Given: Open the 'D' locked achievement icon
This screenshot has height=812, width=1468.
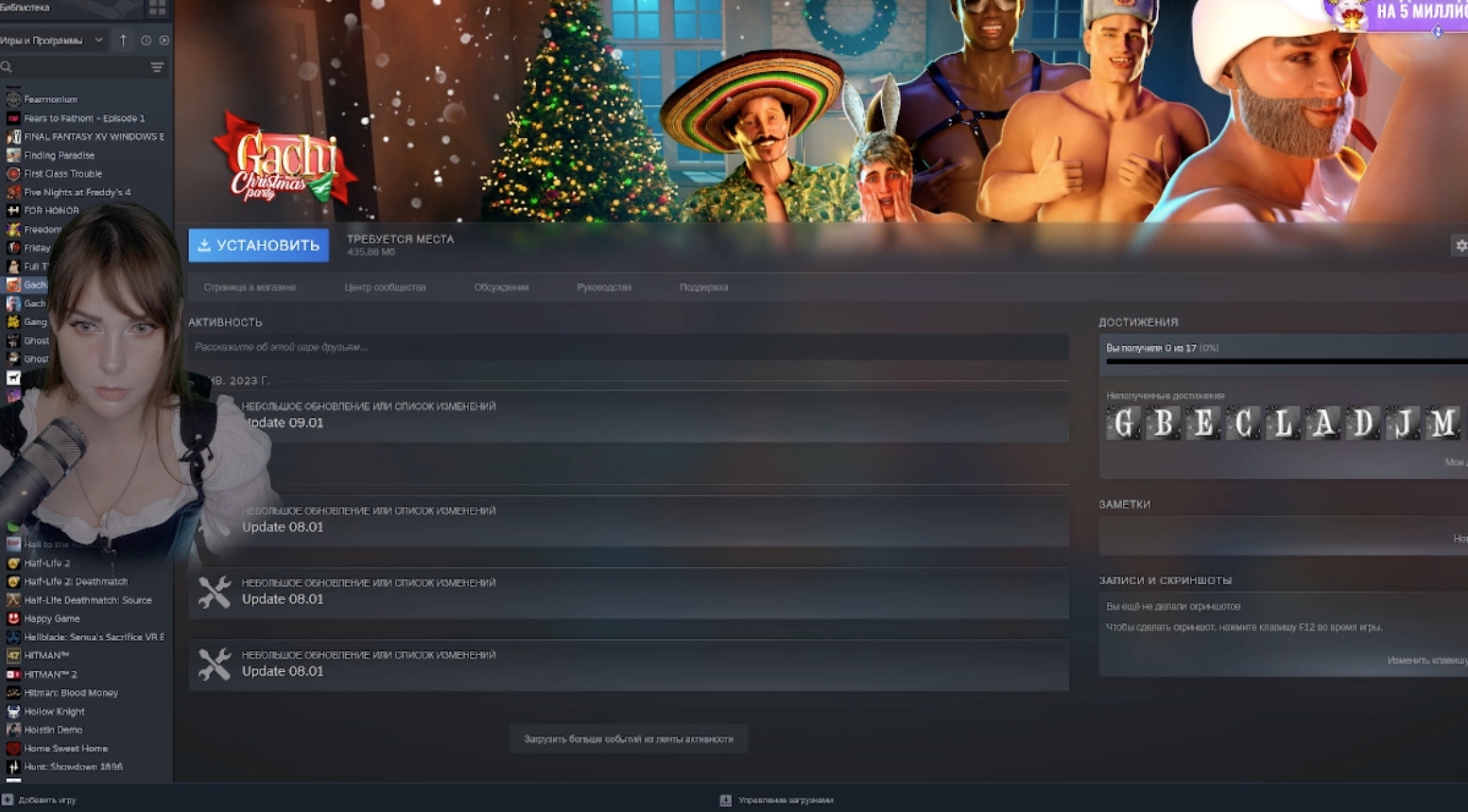Looking at the screenshot, I should [x=1363, y=423].
